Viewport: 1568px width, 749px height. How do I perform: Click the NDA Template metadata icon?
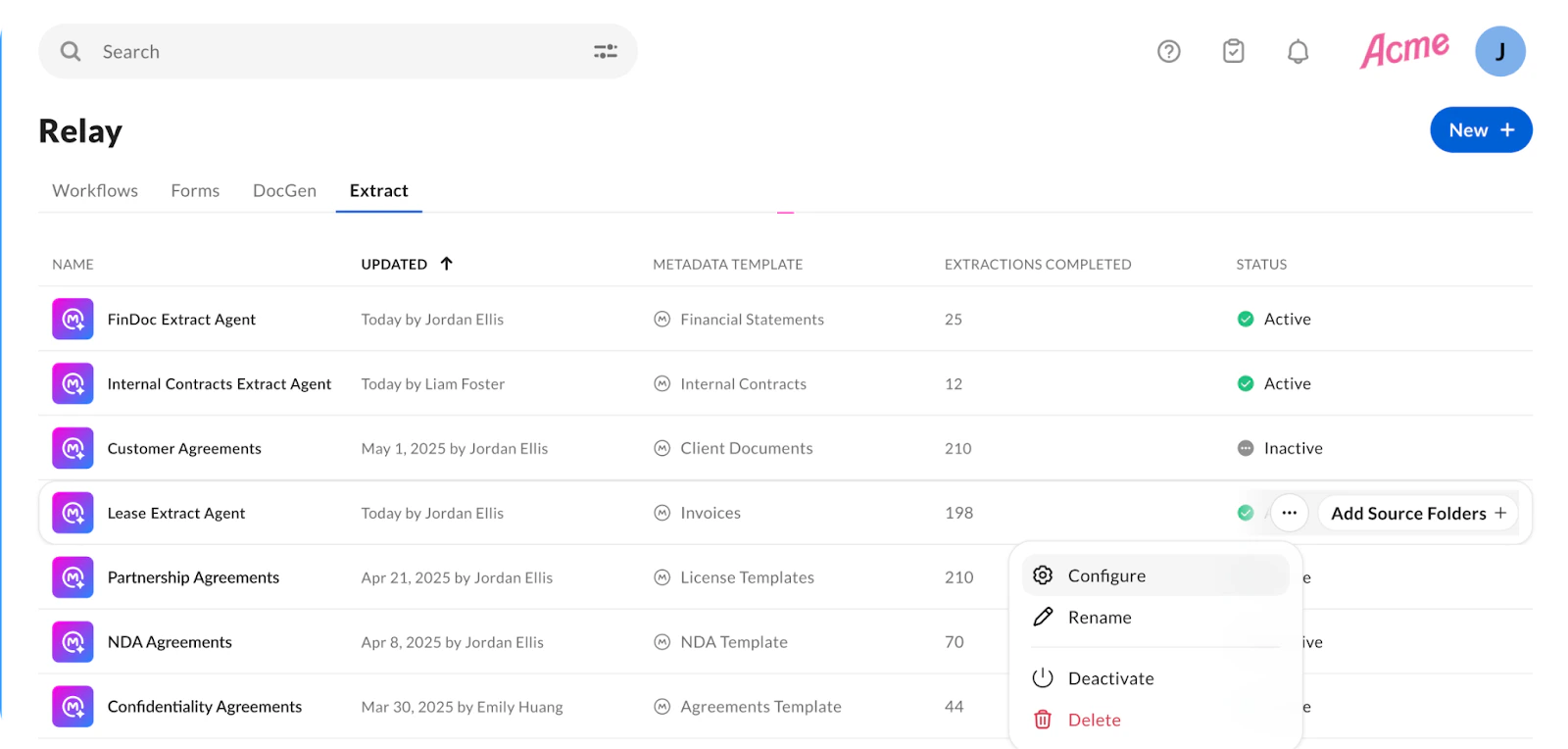pyautogui.click(x=662, y=642)
